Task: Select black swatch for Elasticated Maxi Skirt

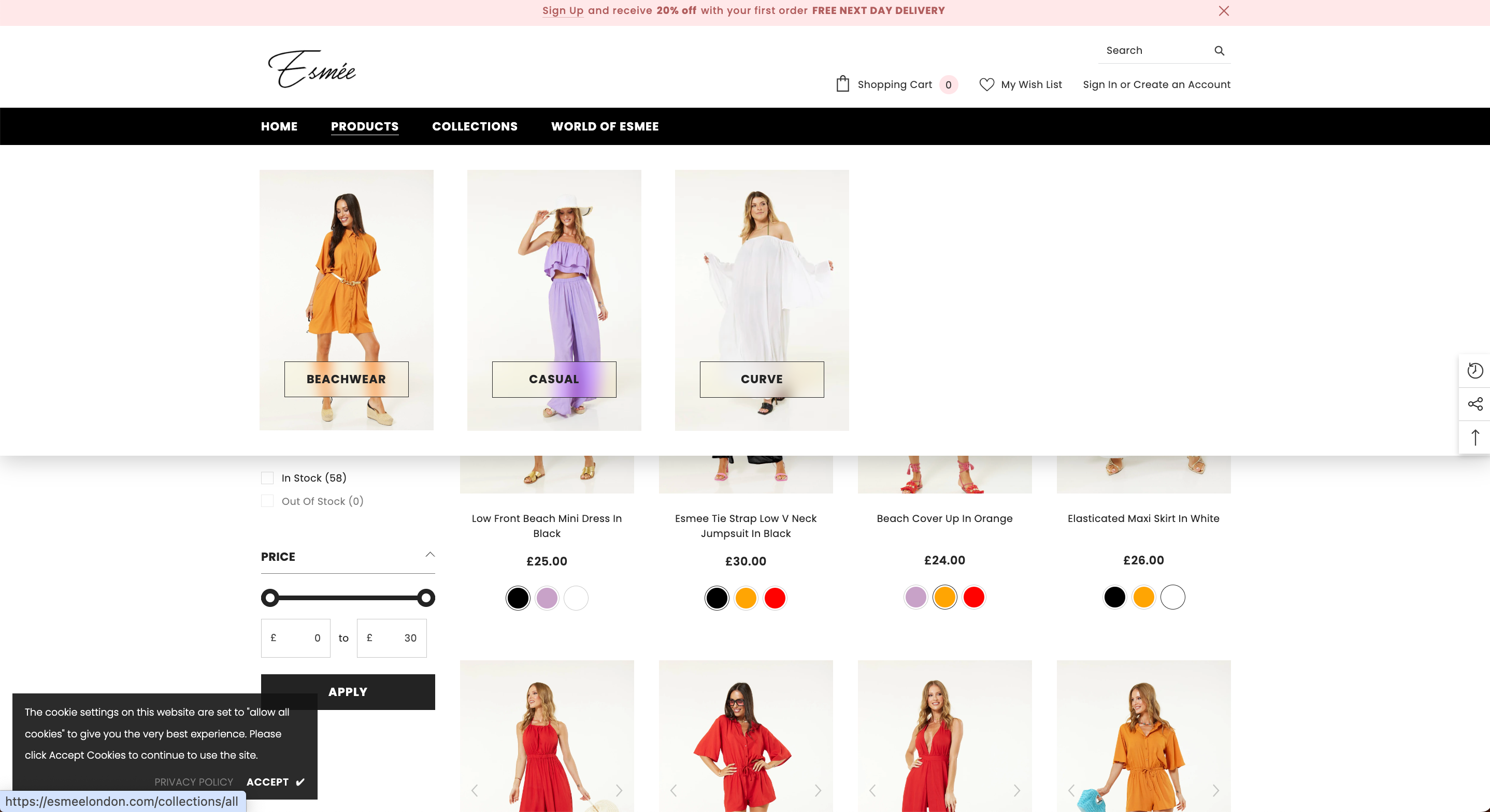Action: click(1114, 597)
